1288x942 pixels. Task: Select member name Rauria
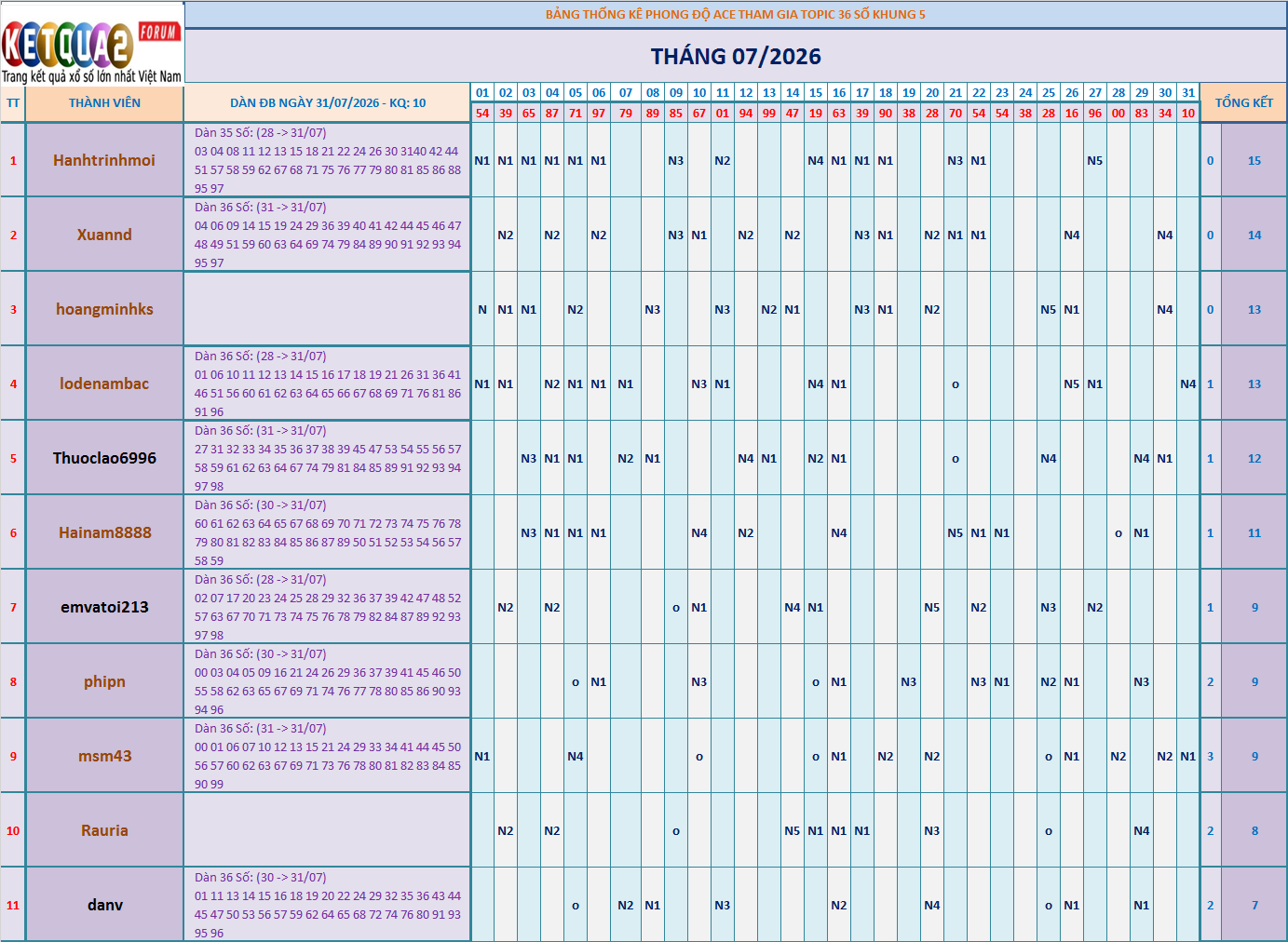point(104,830)
